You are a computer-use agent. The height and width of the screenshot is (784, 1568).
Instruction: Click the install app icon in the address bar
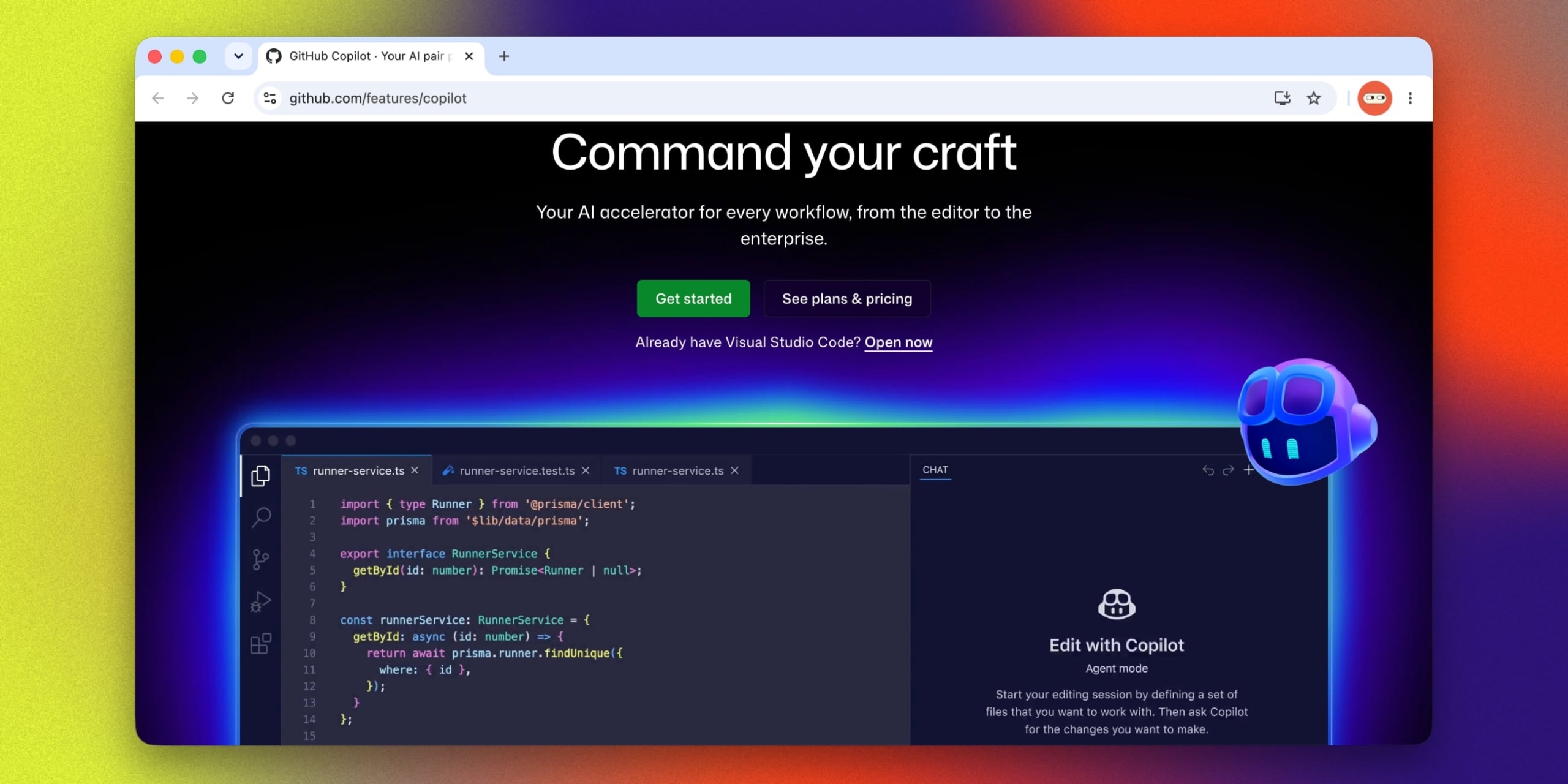click(x=1282, y=98)
